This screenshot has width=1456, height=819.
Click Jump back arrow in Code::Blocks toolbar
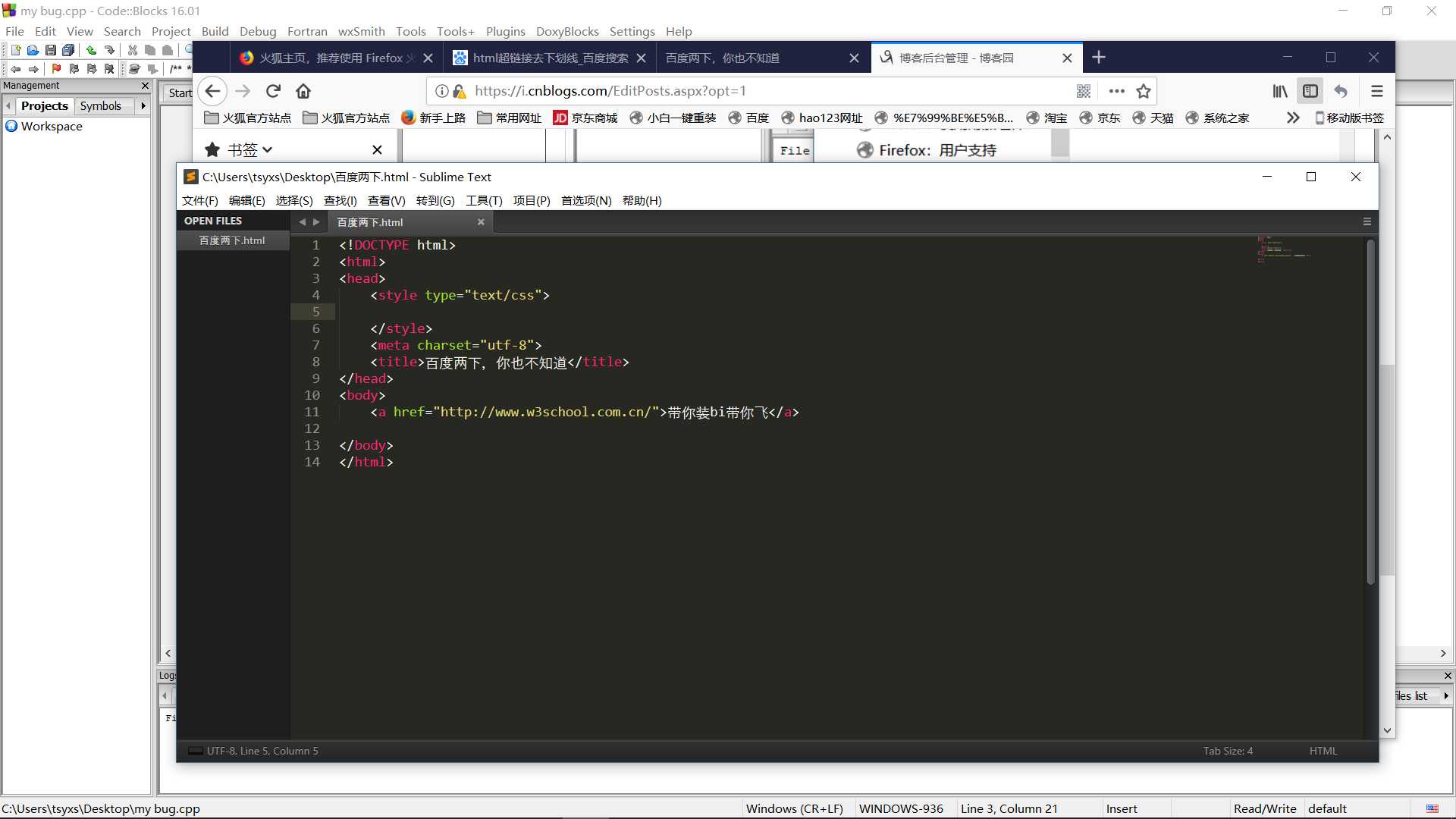click(x=15, y=69)
